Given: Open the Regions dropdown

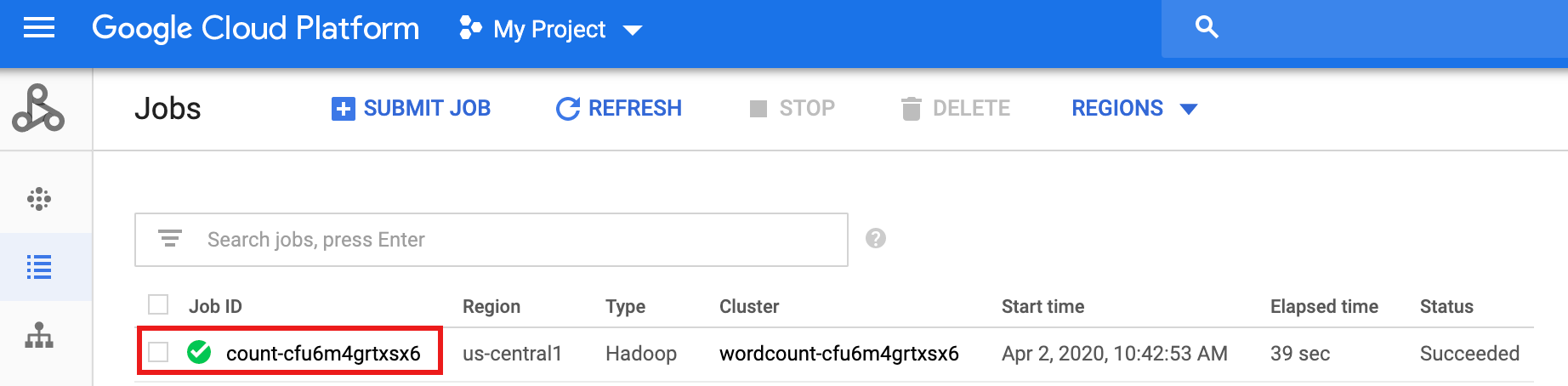Looking at the screenshot, I should (1133, 109).
